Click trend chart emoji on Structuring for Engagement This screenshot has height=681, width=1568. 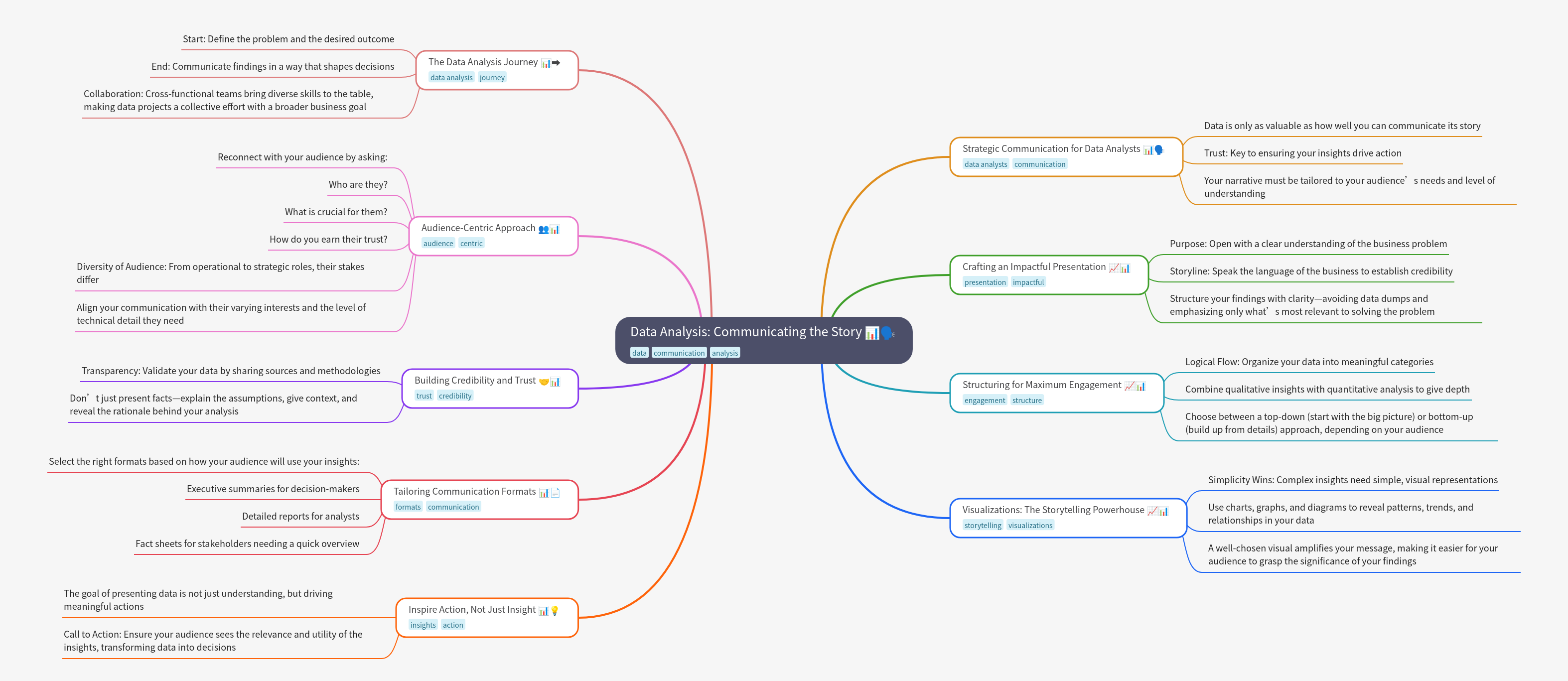click(x=1129, y=386)
